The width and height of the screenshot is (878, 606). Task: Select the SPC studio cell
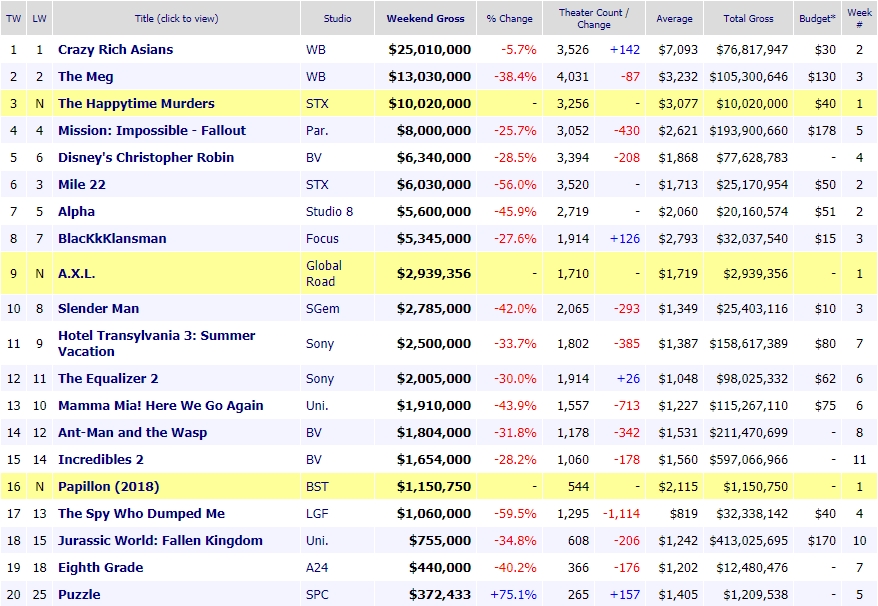pyautogui.click(x=317, y=594)
